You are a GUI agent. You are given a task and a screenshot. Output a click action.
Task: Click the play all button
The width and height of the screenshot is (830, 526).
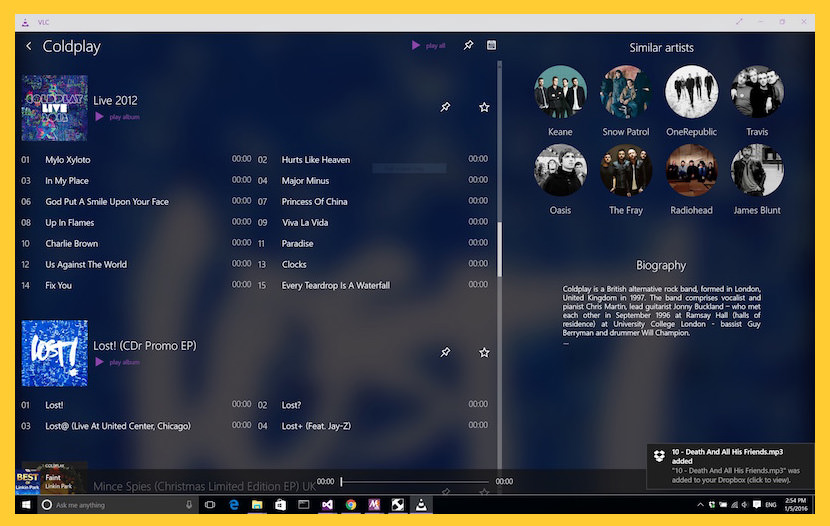pyautogui.click(x=429, y=46)
